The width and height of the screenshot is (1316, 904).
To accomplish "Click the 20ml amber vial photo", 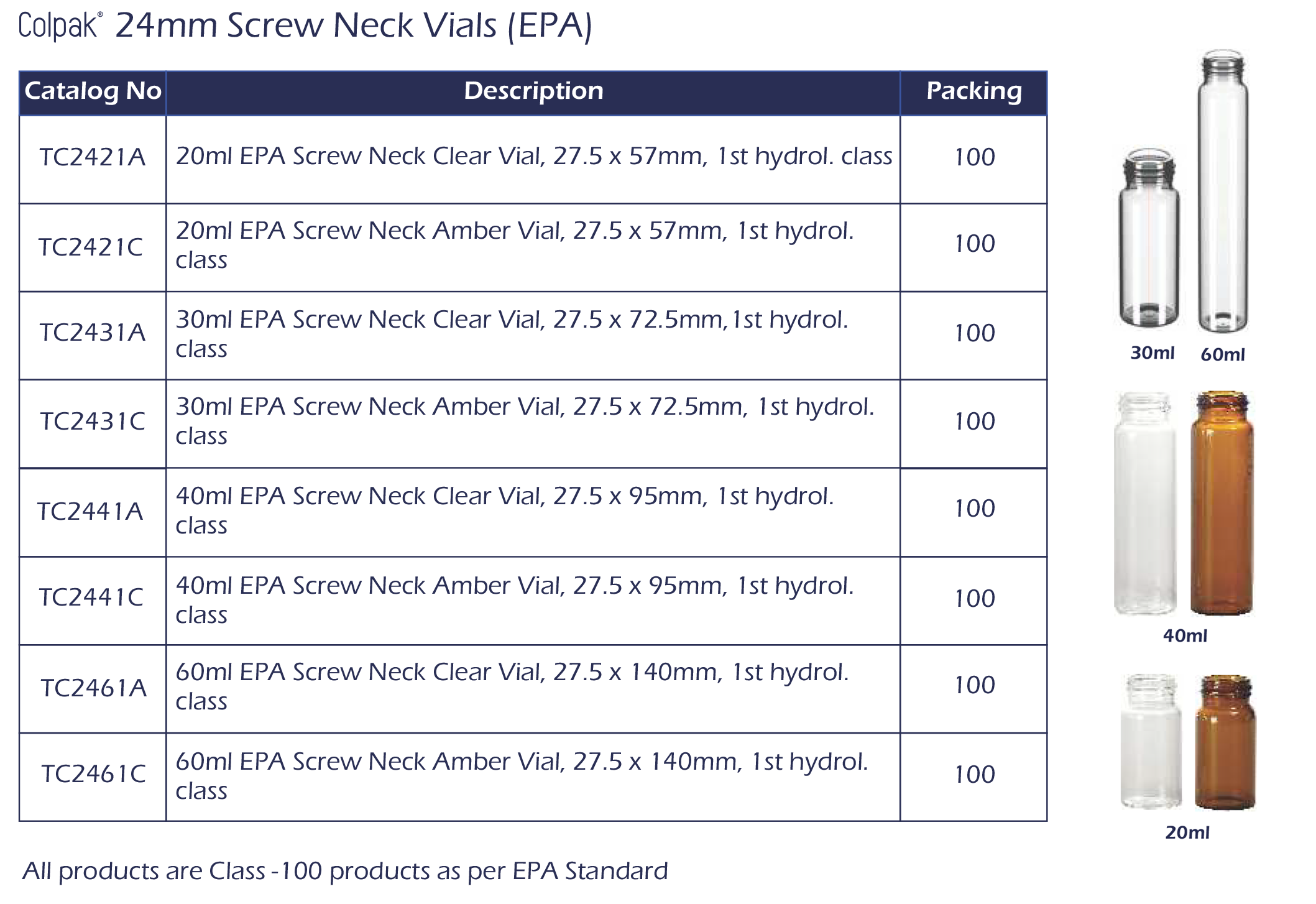I will pos(1225,743).
